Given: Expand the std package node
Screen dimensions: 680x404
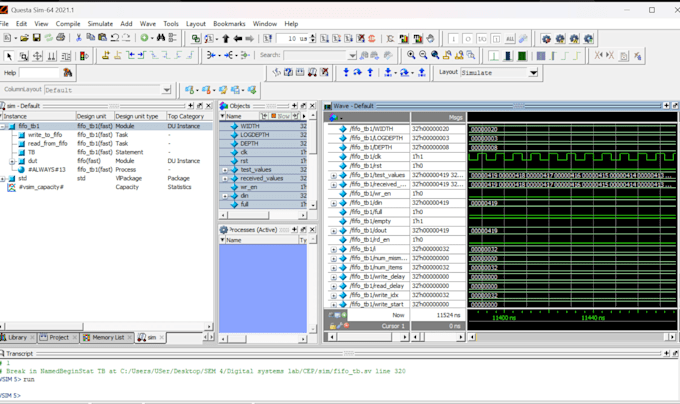Looking at the screenshot, I should (3, 179).
